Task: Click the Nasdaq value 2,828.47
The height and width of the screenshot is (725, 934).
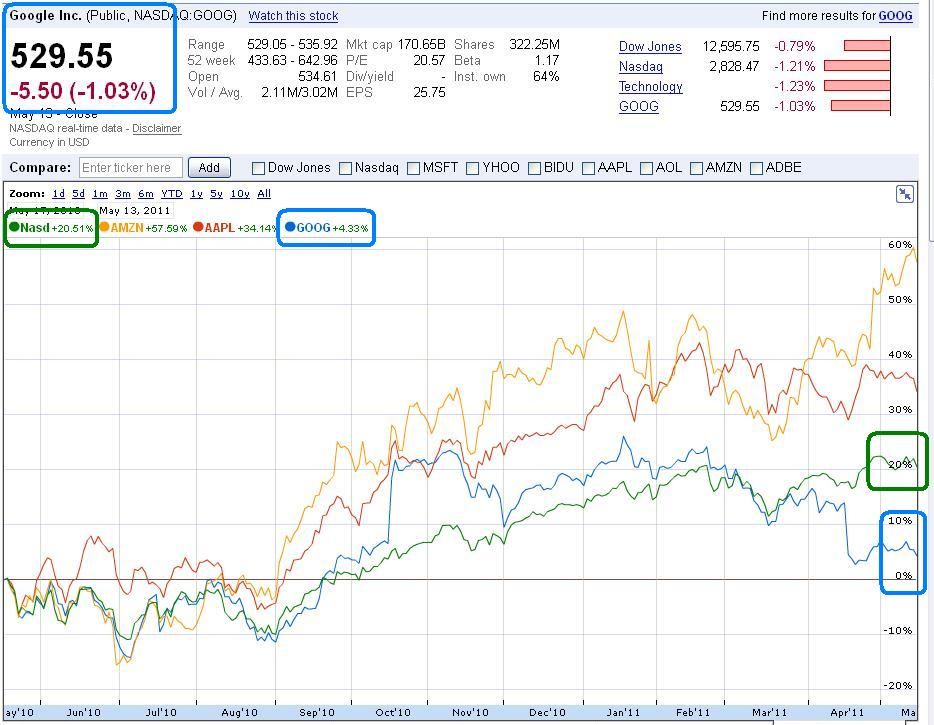Action: pyautogui.click(x=734, y=66)
